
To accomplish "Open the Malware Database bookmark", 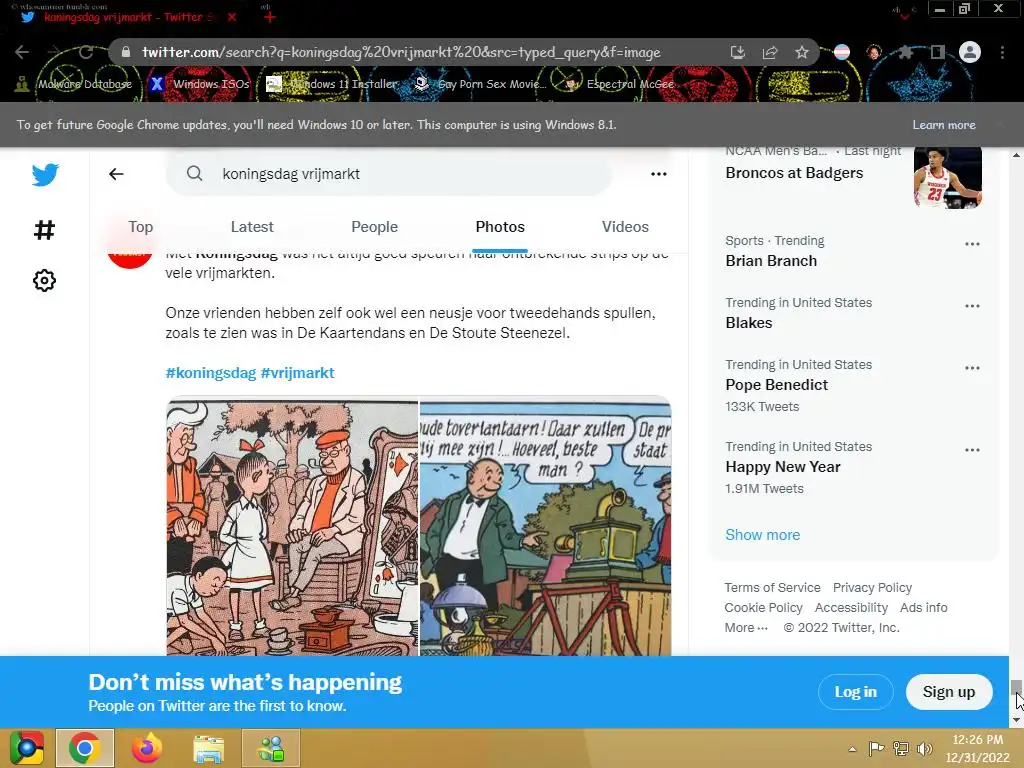I will point(74,84).
